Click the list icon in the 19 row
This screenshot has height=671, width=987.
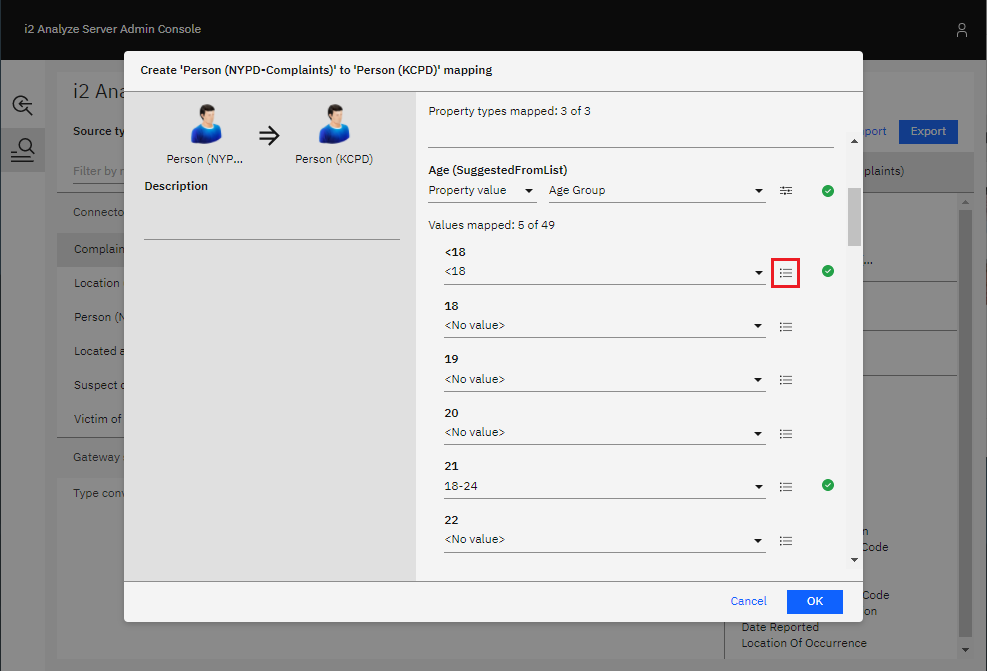[785, 380]
